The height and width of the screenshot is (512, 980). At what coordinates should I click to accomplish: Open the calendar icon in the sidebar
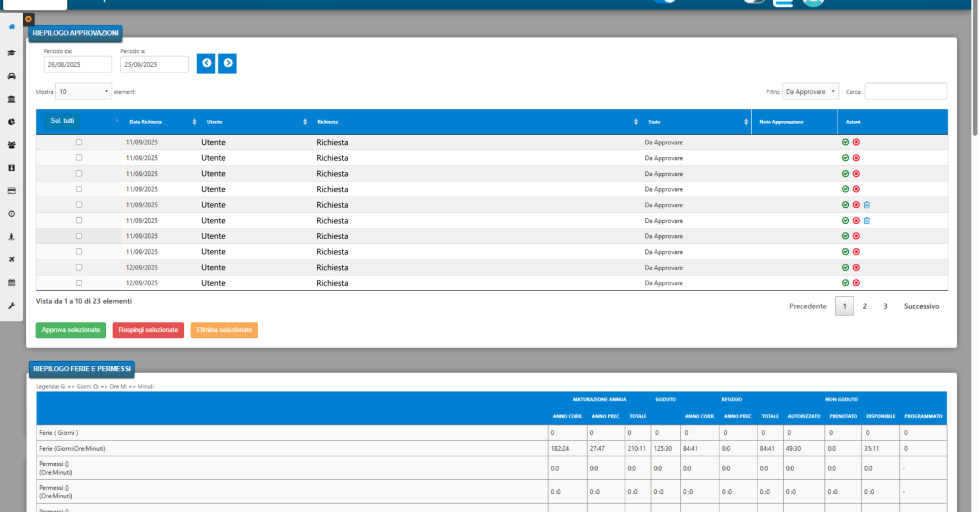11,283
